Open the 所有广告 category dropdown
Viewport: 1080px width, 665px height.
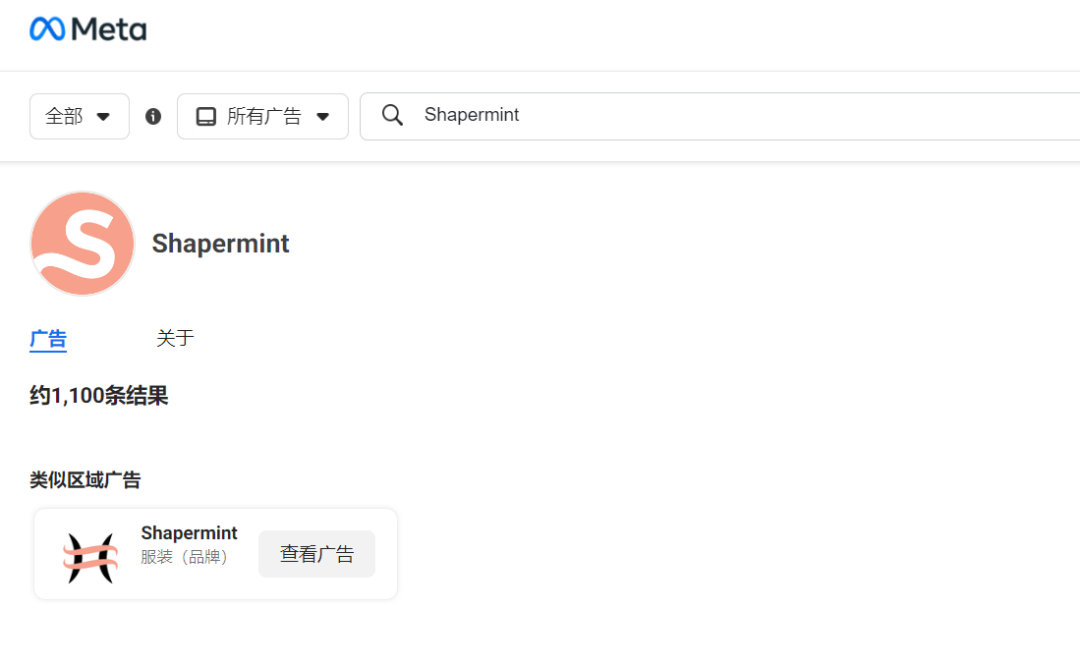[264, 116]
